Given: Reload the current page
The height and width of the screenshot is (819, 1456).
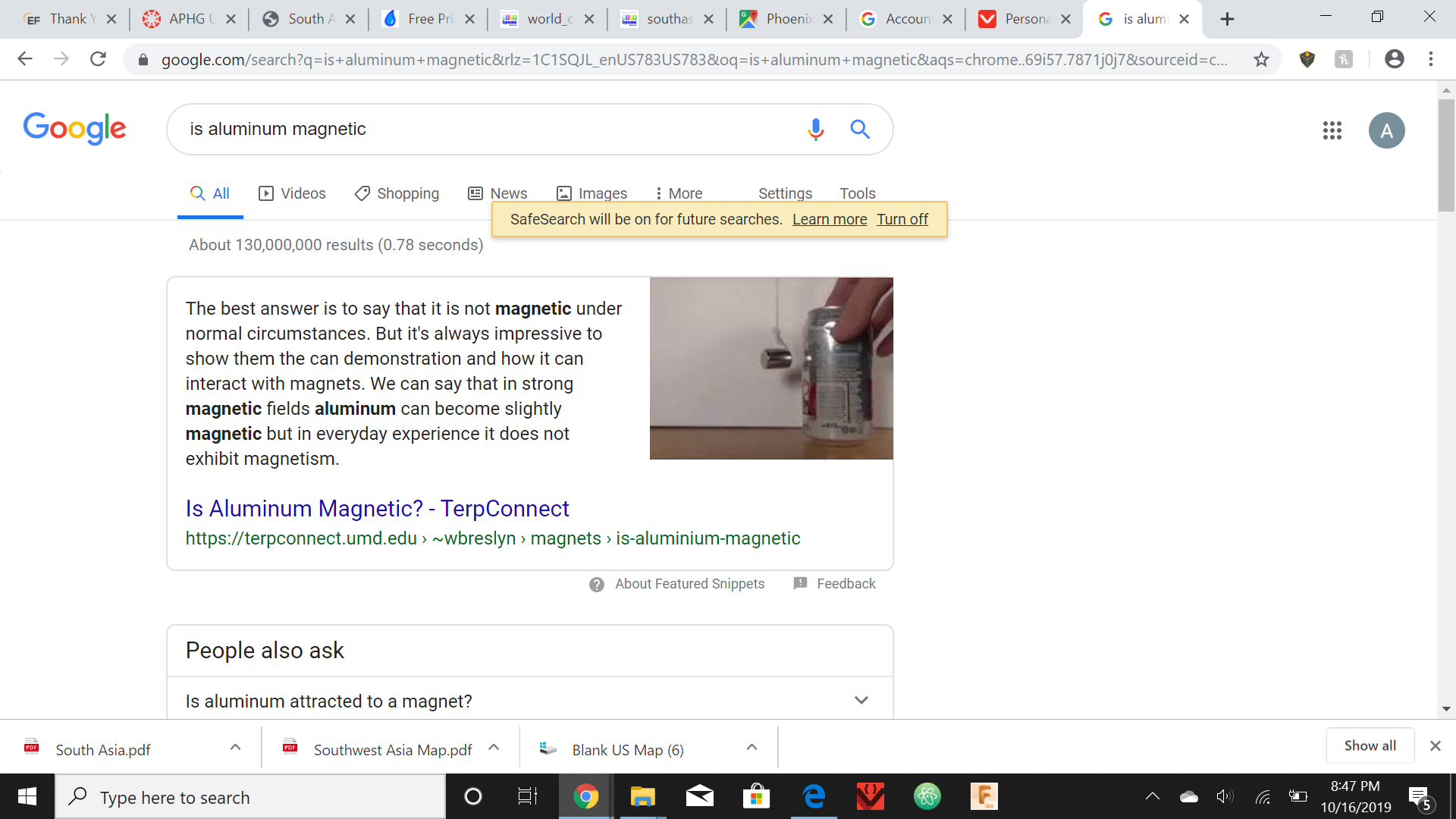Looking at the screenshot, I should [x=98, y=59].
